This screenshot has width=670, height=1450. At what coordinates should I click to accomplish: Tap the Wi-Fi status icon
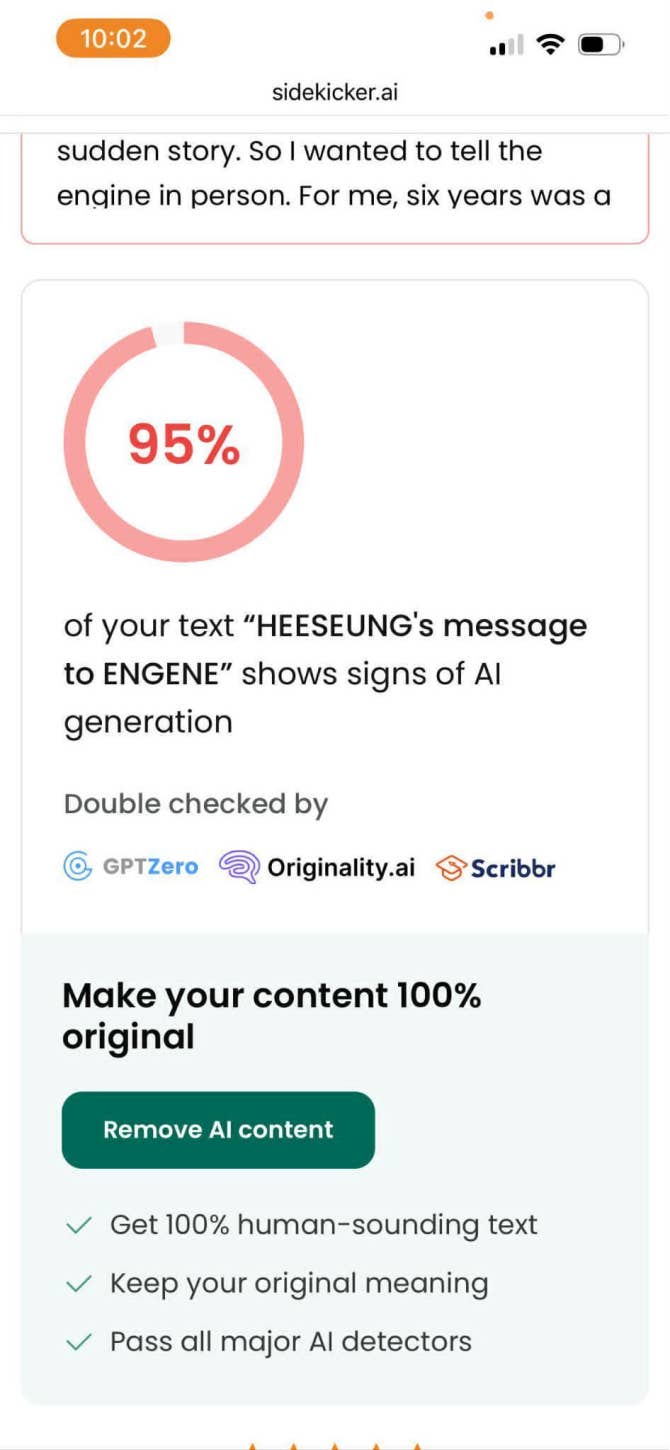(549, 44)
